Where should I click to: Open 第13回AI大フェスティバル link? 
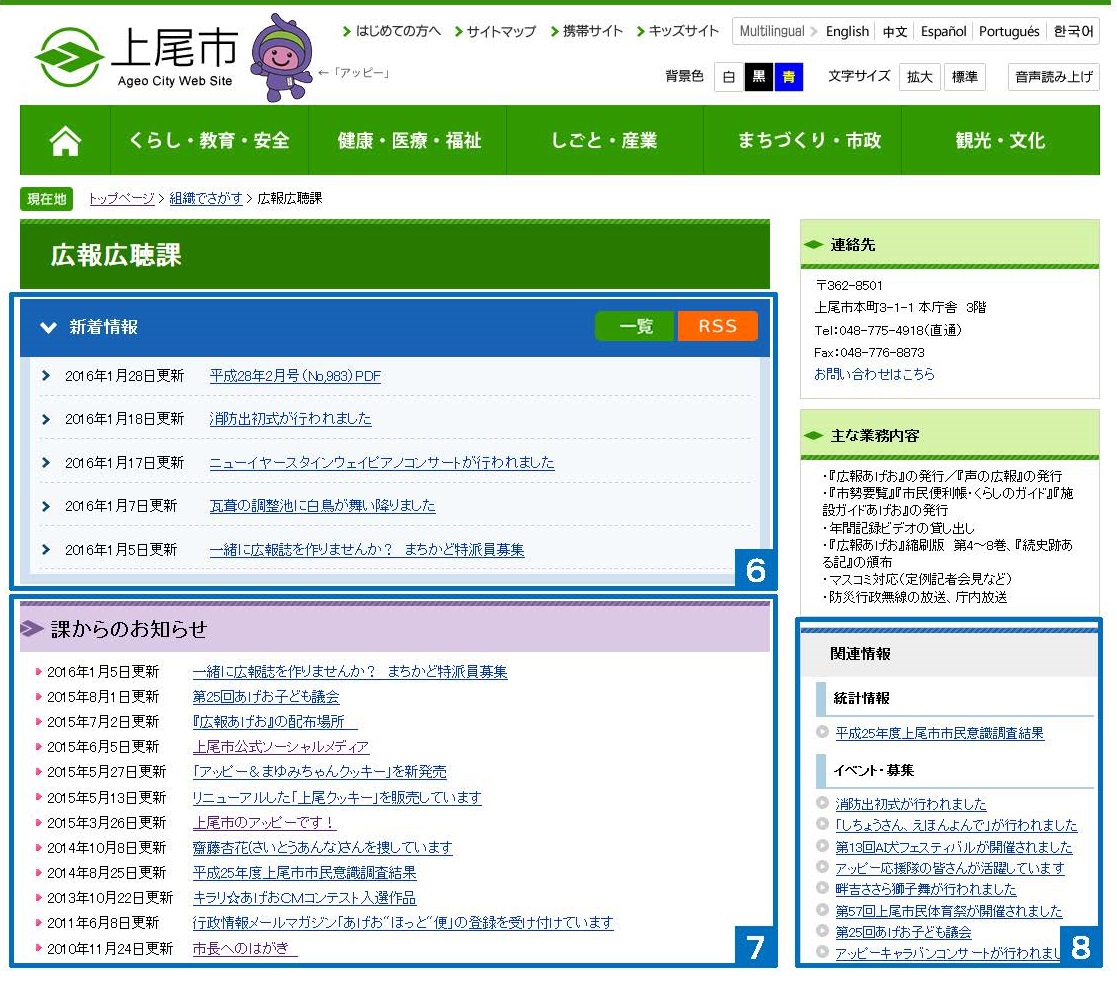[953, 847]
